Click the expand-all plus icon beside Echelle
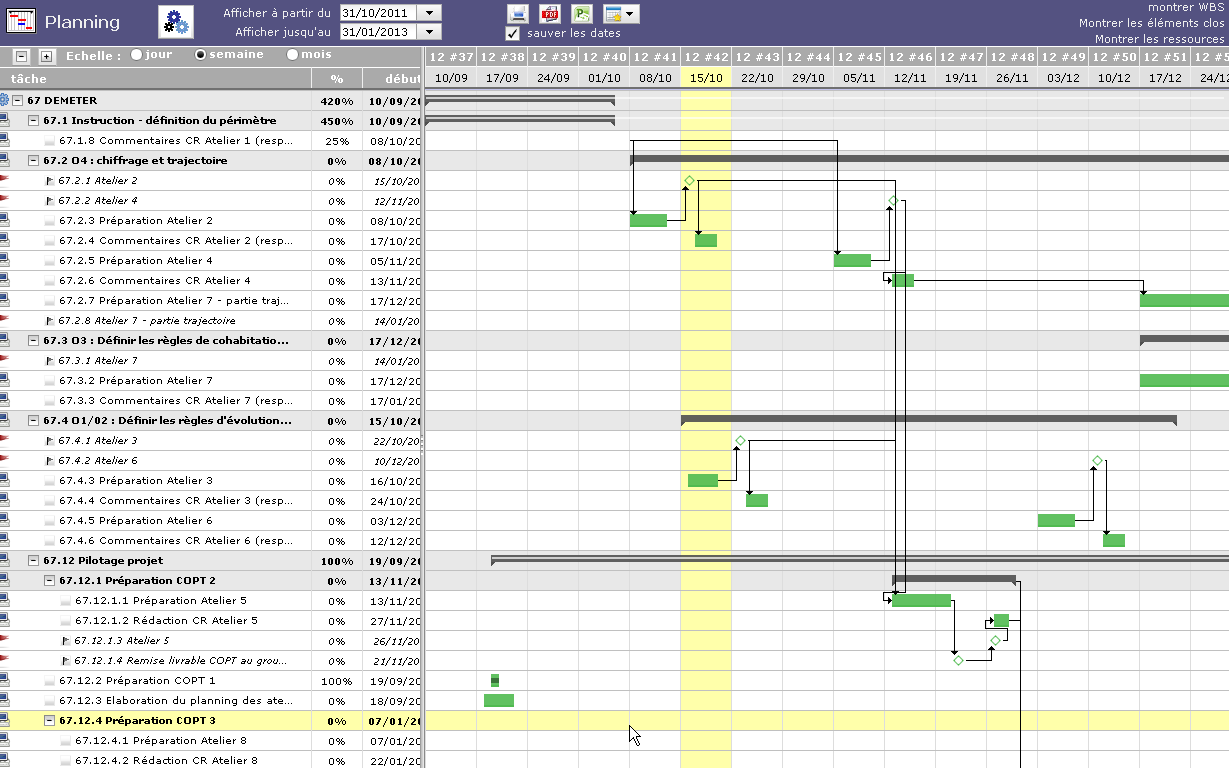The image size is (1229, 768). click(46, 56)
